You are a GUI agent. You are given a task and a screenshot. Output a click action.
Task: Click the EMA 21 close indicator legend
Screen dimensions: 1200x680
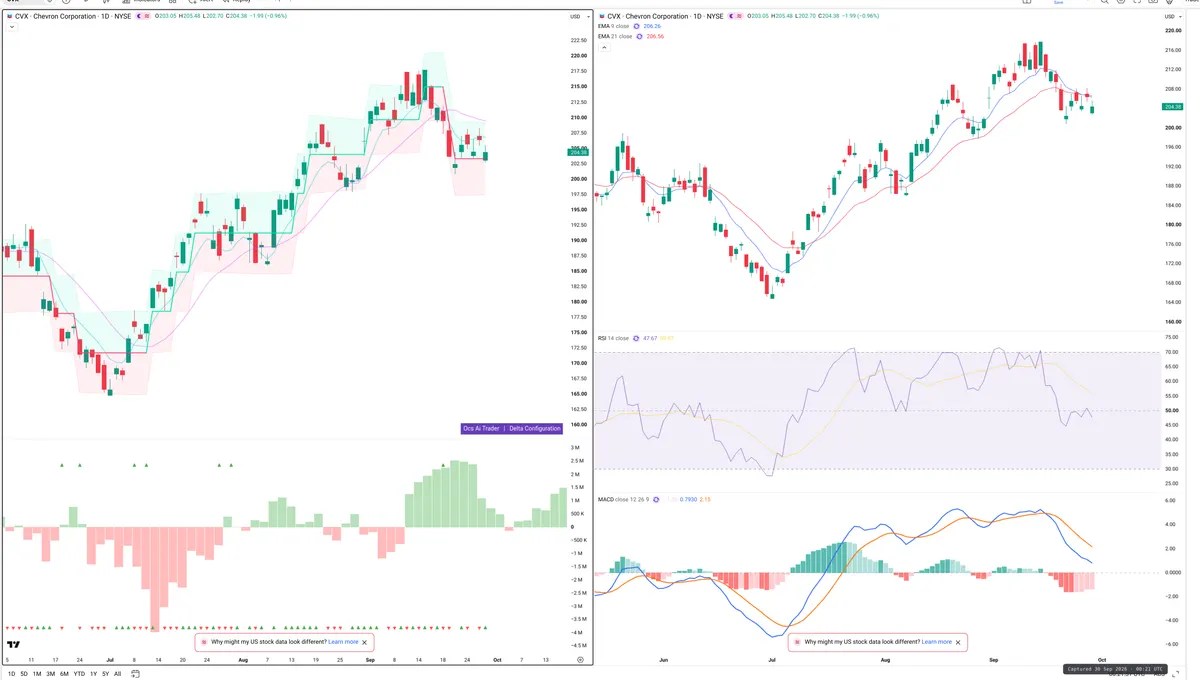click(x=616, y=36)
